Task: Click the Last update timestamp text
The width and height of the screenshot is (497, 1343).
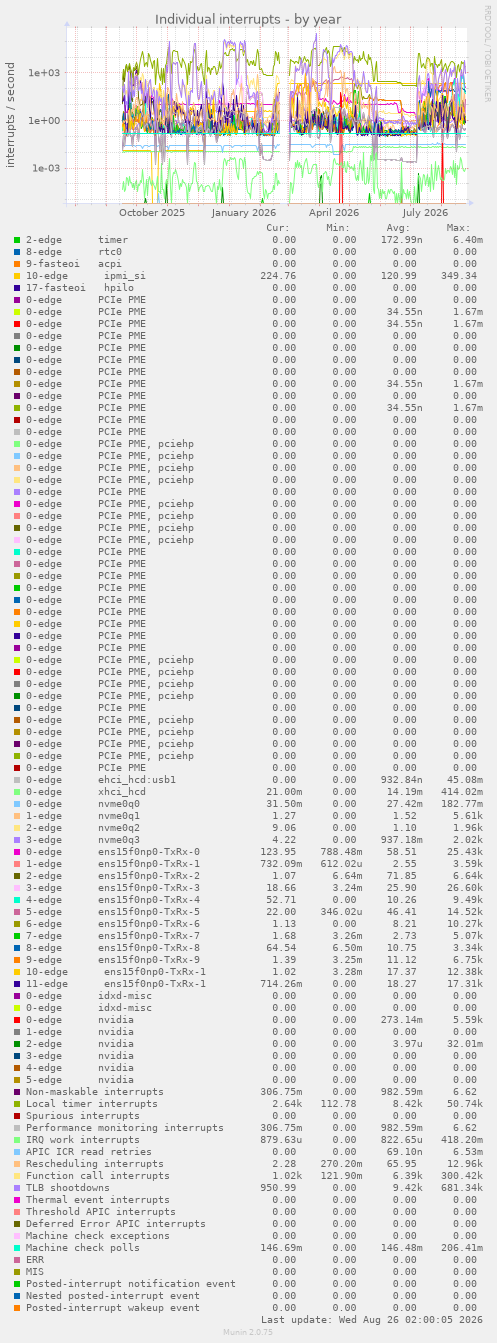Action: 372,1320
